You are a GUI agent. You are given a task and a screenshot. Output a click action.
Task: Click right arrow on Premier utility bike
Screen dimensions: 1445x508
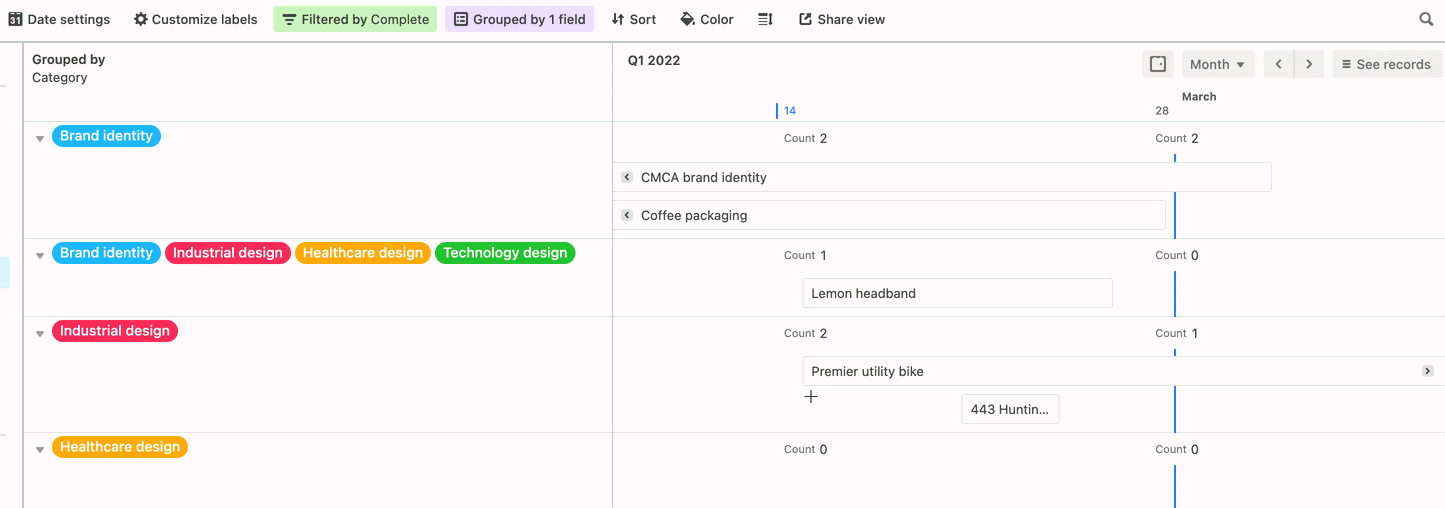1428,371
